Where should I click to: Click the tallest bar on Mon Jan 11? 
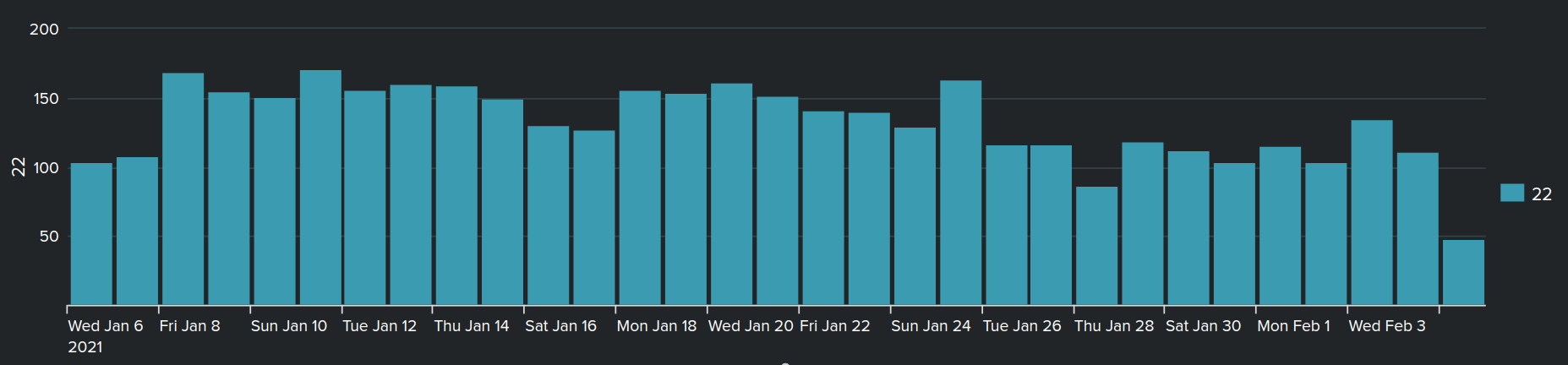(320, 188)
